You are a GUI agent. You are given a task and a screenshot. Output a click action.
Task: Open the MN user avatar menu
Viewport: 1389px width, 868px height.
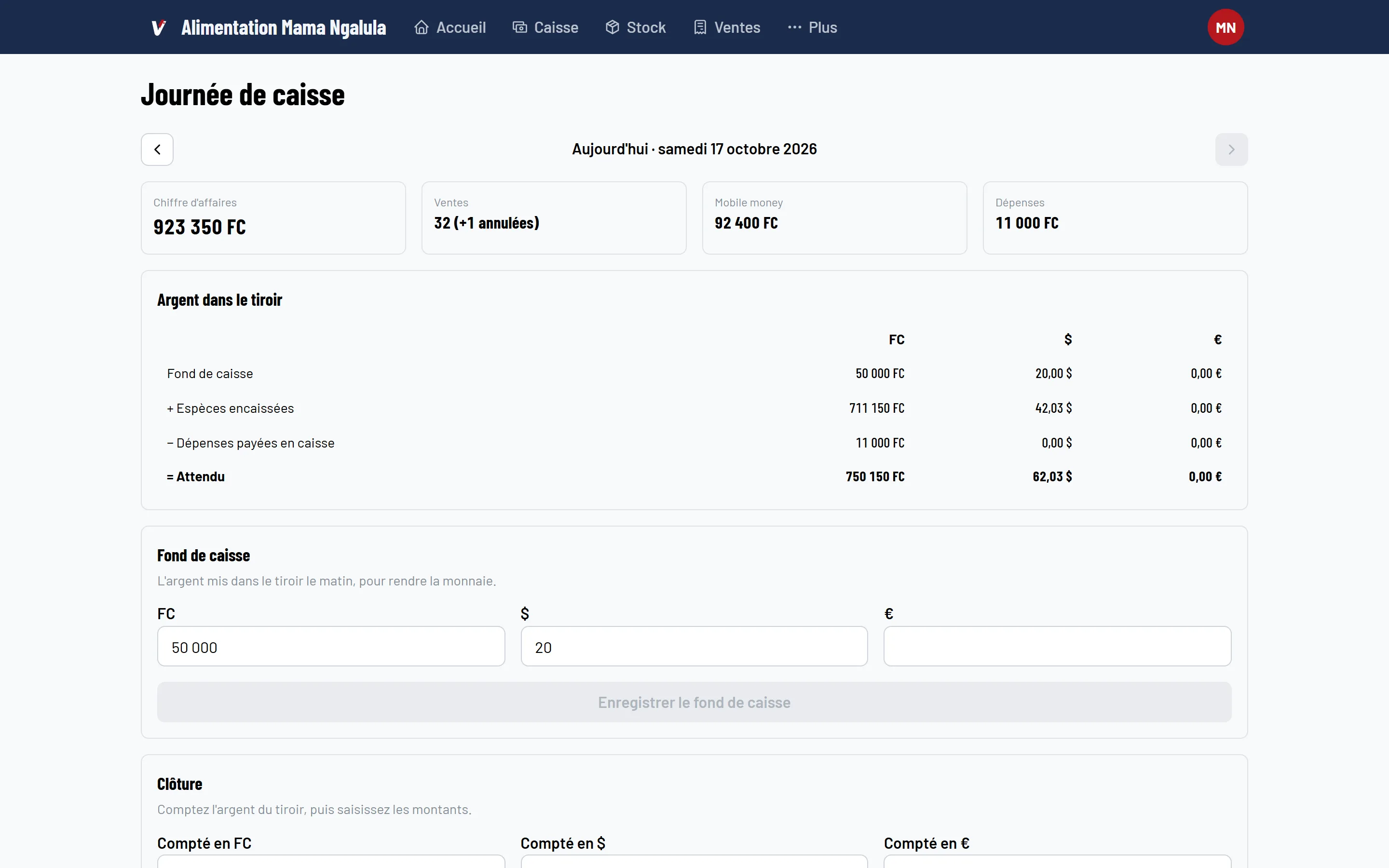pyautogui.click(x=1226, y=27)
